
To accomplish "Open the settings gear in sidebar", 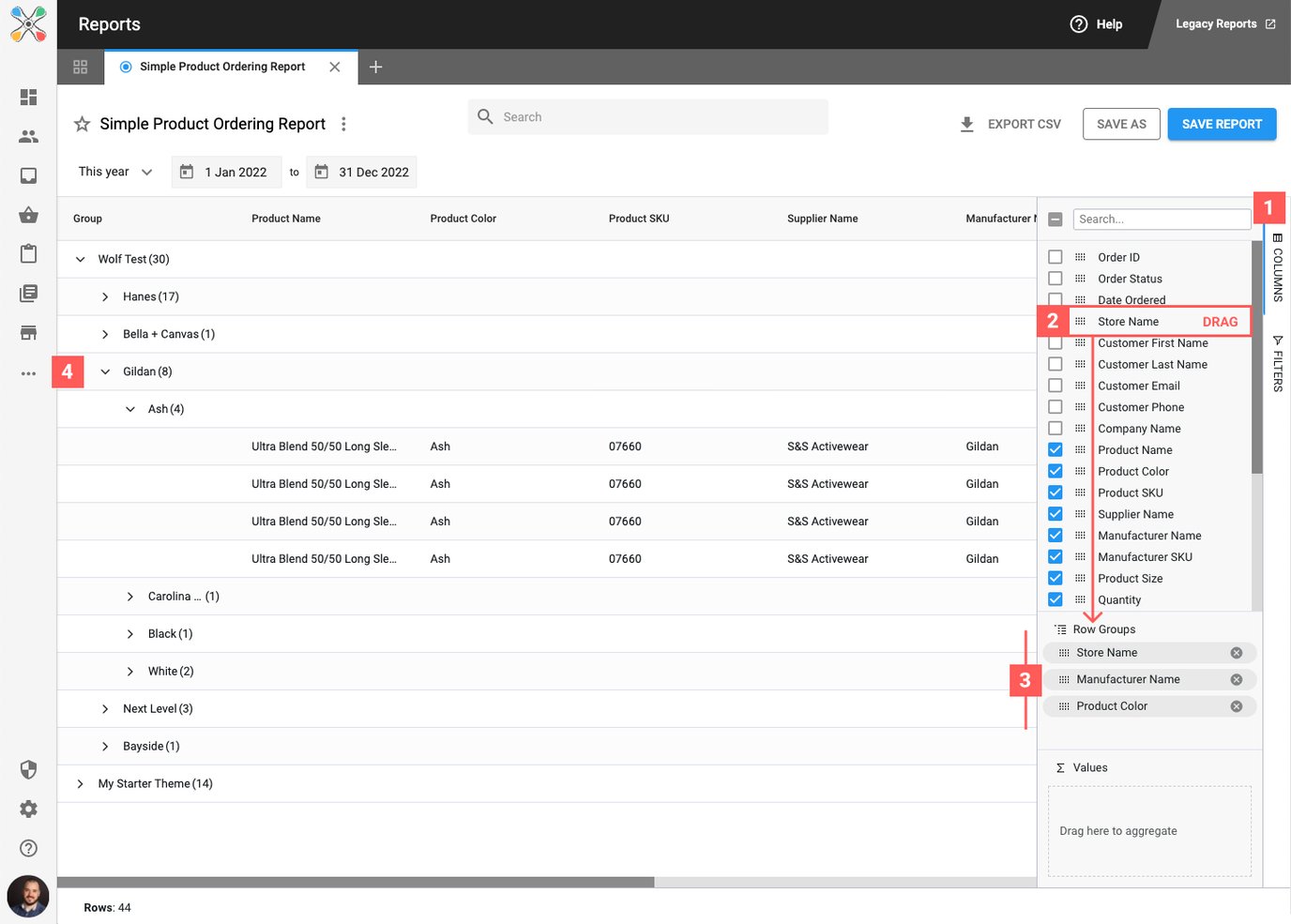I will tap(28, 809).
